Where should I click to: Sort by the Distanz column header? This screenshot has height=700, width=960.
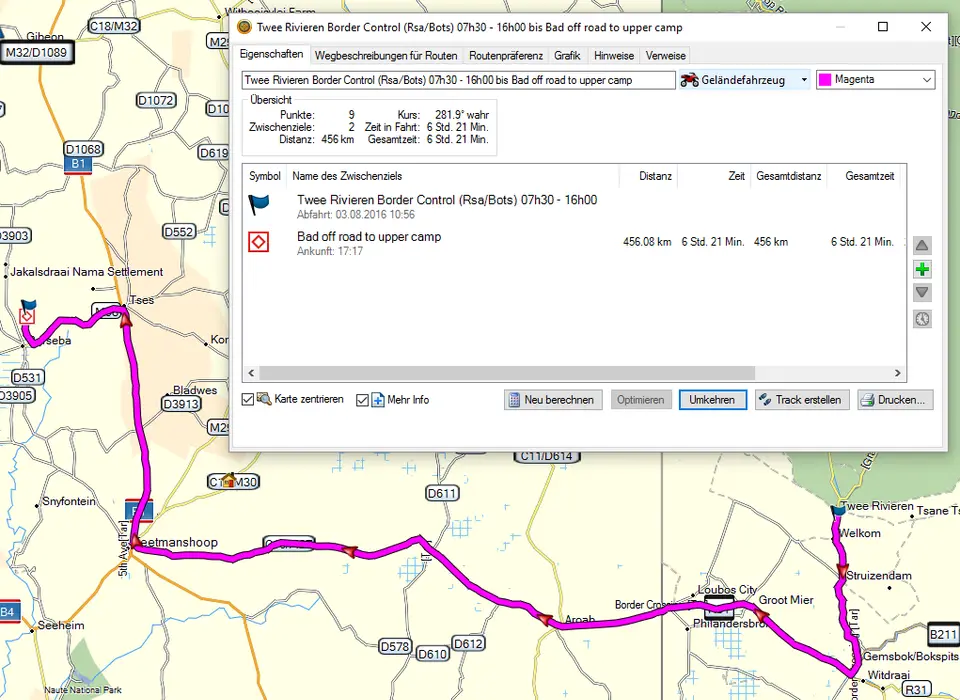point(648,176)
